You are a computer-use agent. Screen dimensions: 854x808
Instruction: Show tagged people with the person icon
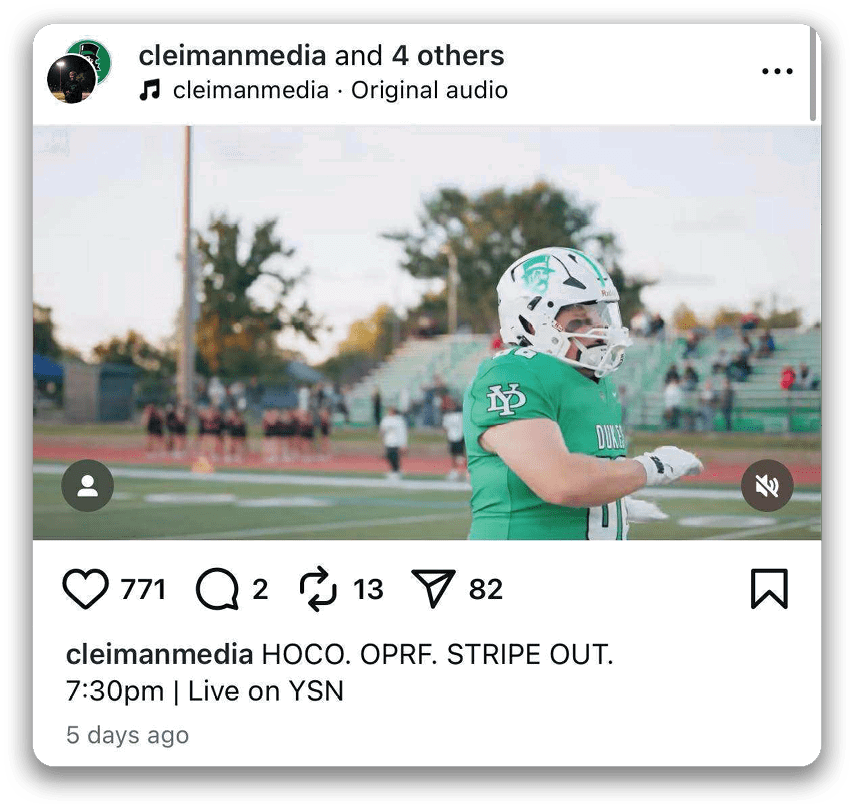[88, 485]
